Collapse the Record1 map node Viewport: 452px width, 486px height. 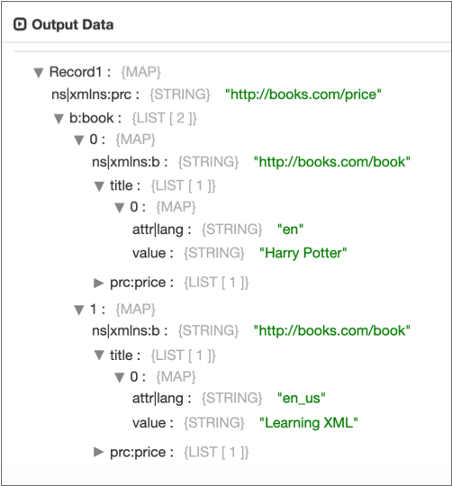(39, 73)
